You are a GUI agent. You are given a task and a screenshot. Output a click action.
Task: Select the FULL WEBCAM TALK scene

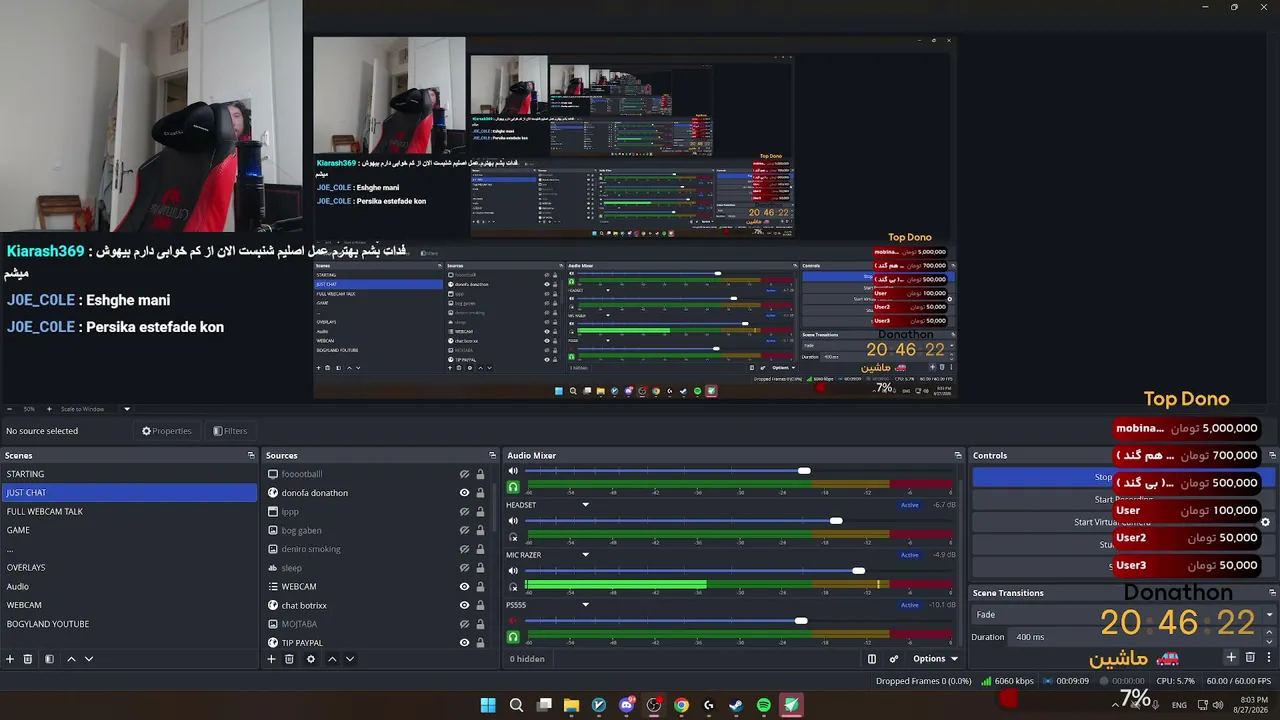[x=129, y=511]
